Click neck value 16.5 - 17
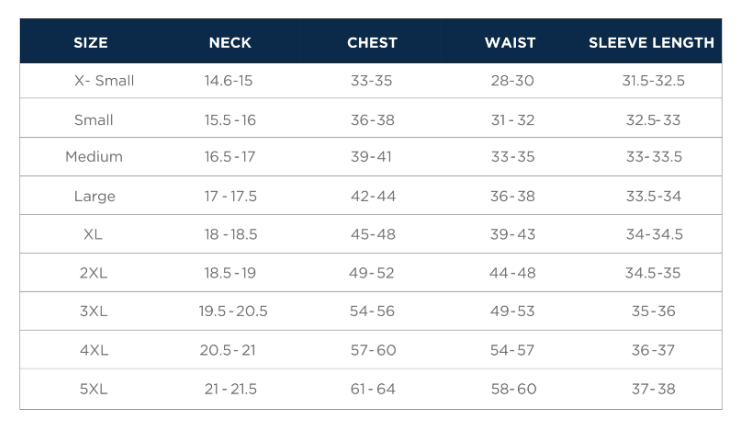The width and height of the screenshot is (744, 434). point(230,157)
